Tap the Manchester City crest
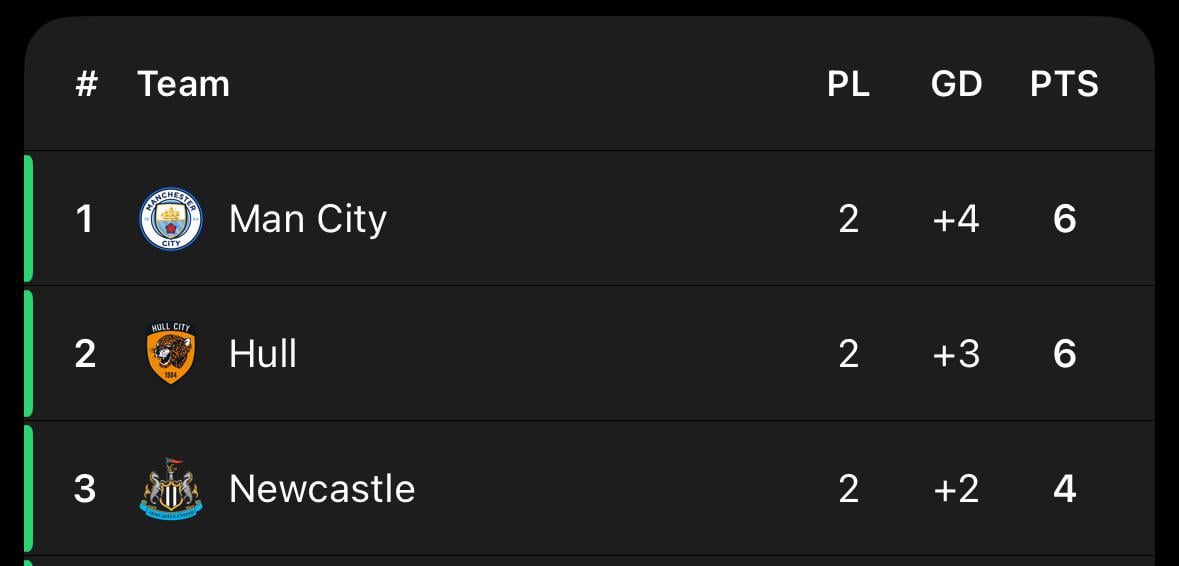The image size is (1179, 566). tap(171, 219)
